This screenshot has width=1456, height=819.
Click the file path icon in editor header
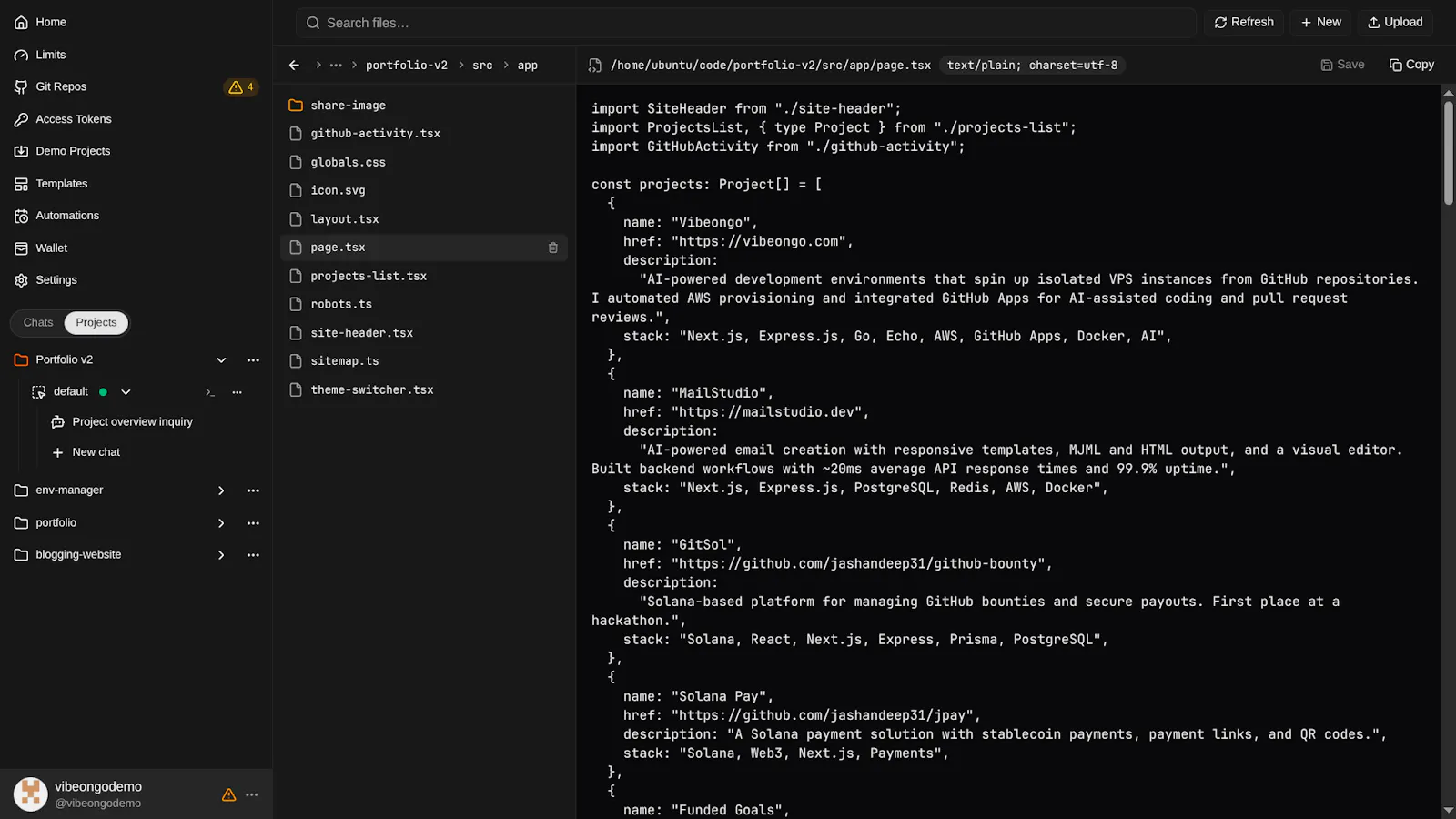pos(595,66)
